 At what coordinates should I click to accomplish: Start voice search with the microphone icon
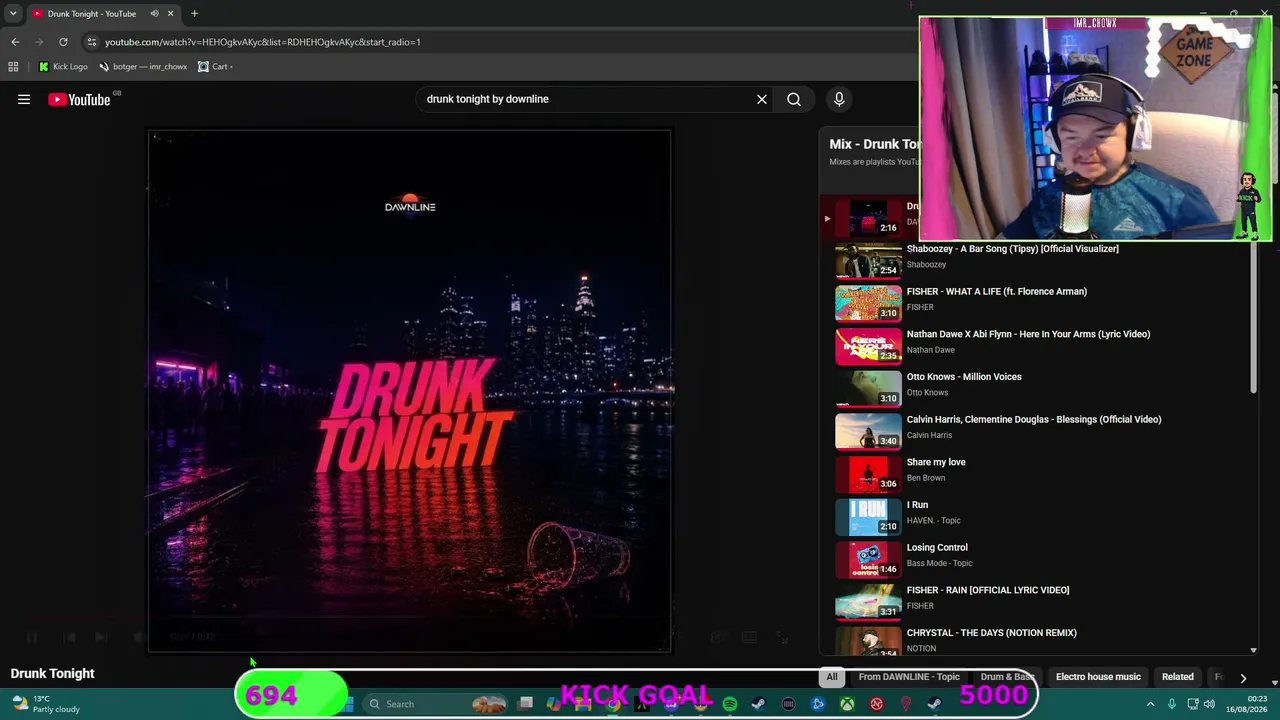tap(839, 99)
